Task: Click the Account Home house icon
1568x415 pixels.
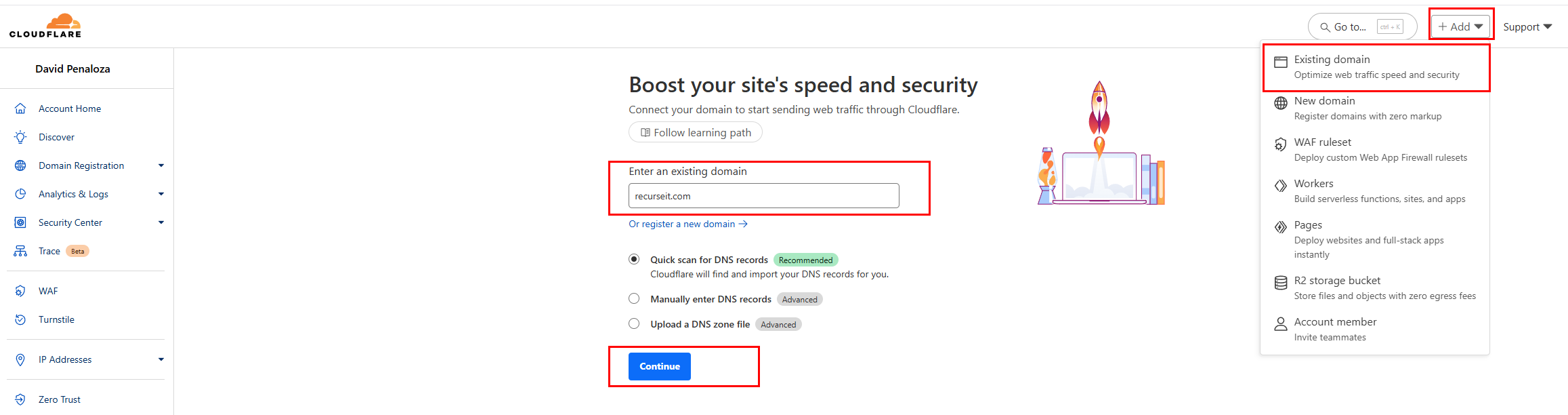Action: coord(20,108)
